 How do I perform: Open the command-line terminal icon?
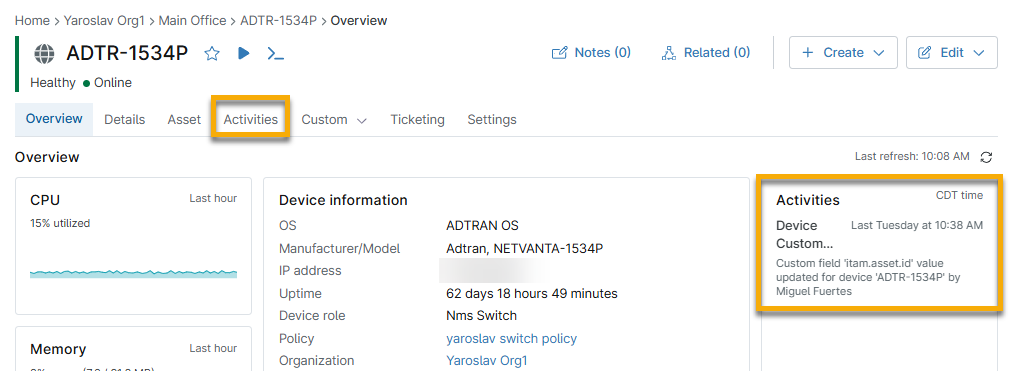(275, 54)
